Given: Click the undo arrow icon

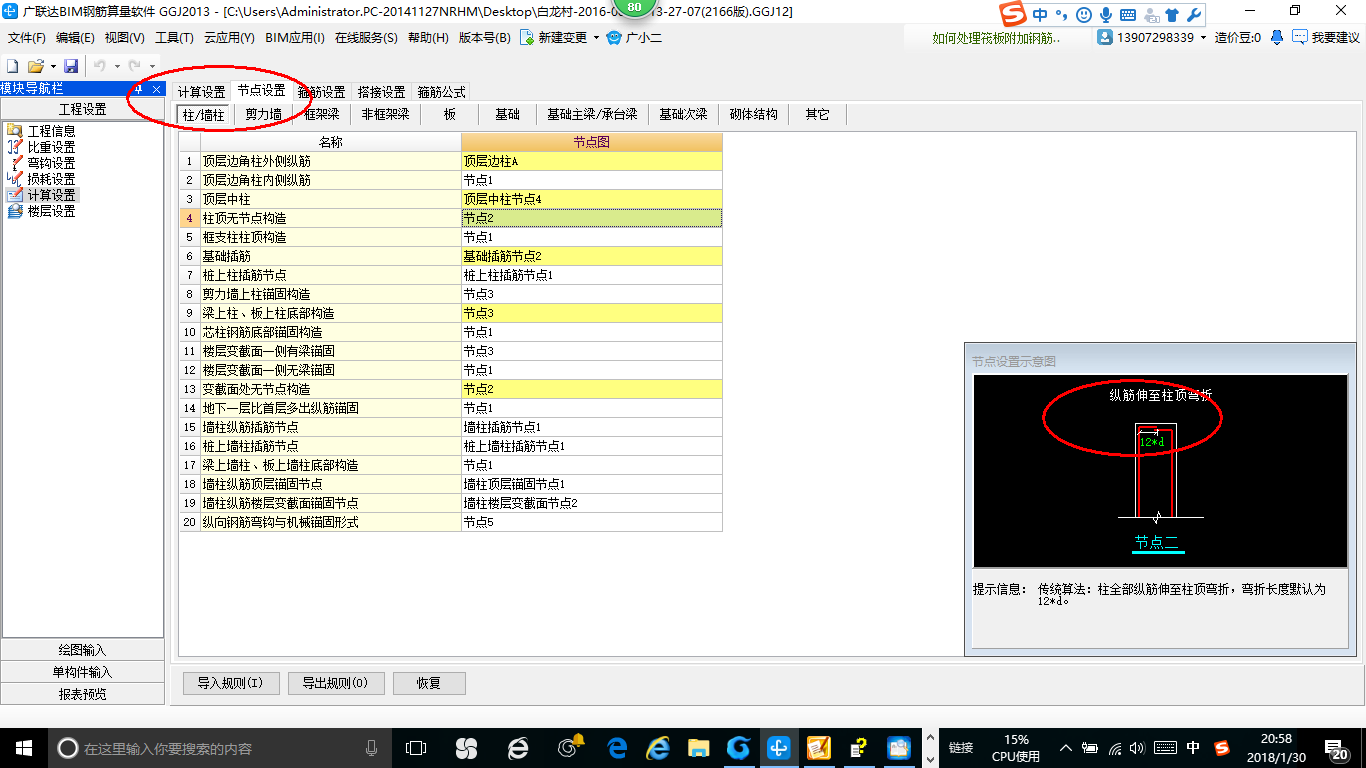Looking at the screenshot, I should tap(99, 66).
